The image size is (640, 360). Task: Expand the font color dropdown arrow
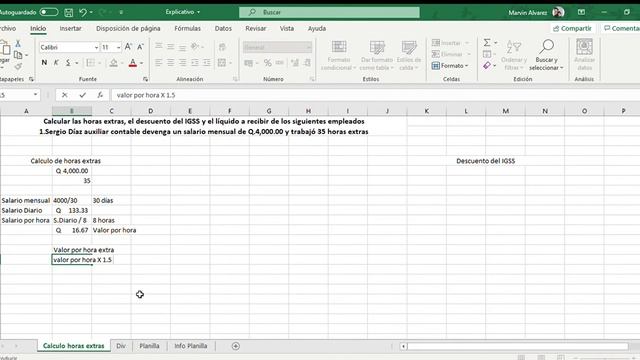(142, 63)
